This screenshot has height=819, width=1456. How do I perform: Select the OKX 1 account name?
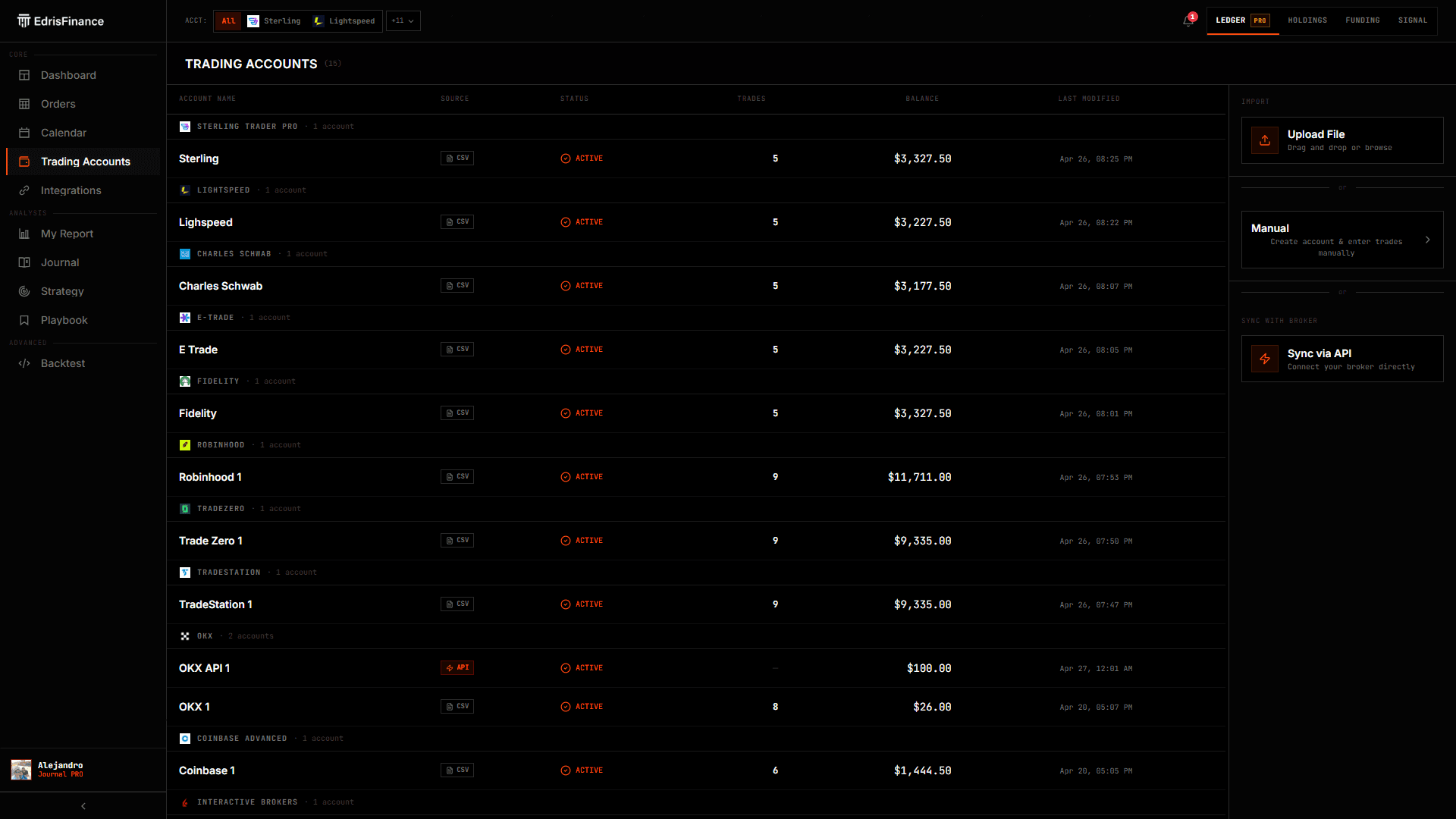tap(194, 707)
